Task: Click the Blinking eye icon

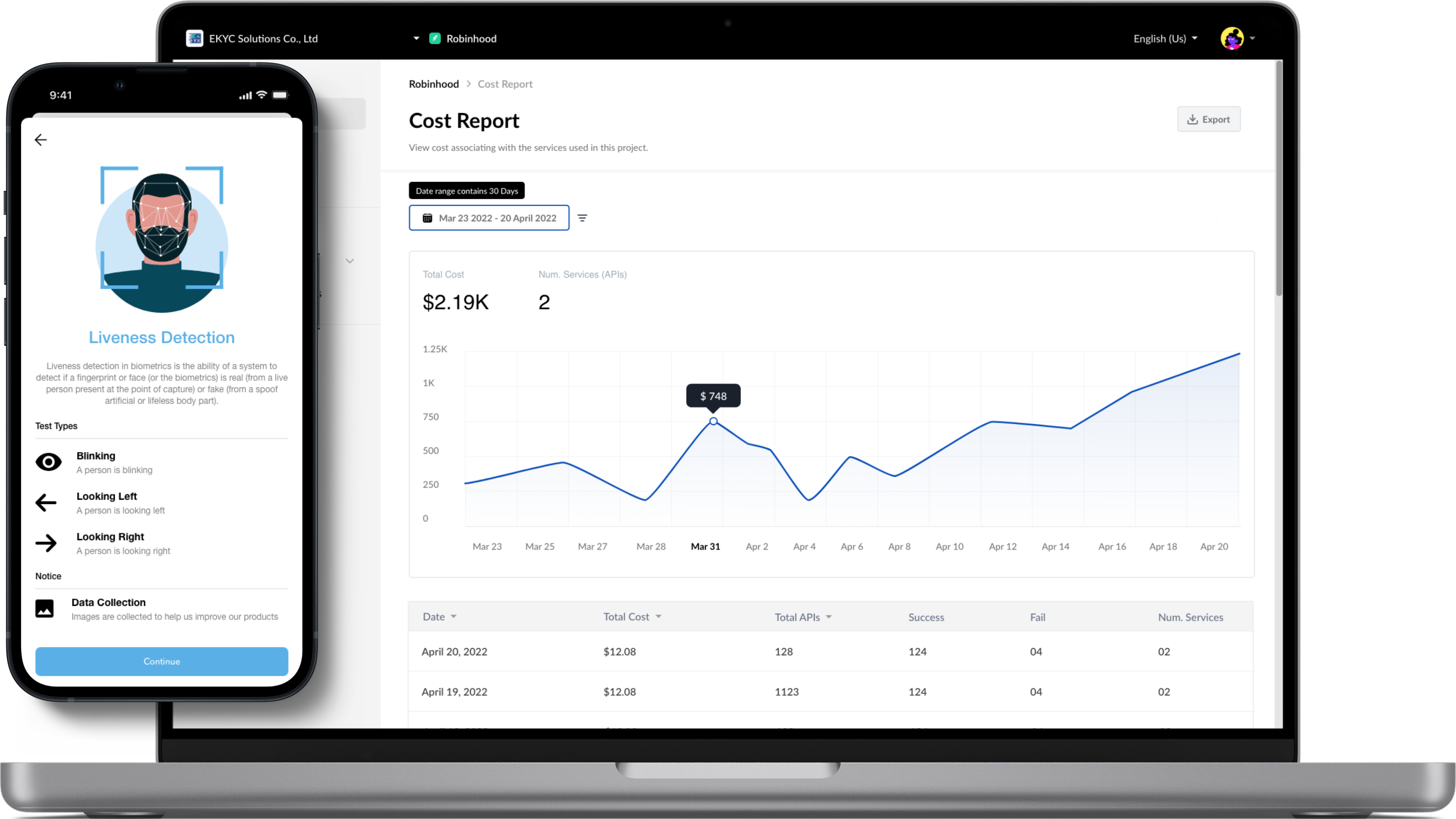Action: tap(49, 462)
